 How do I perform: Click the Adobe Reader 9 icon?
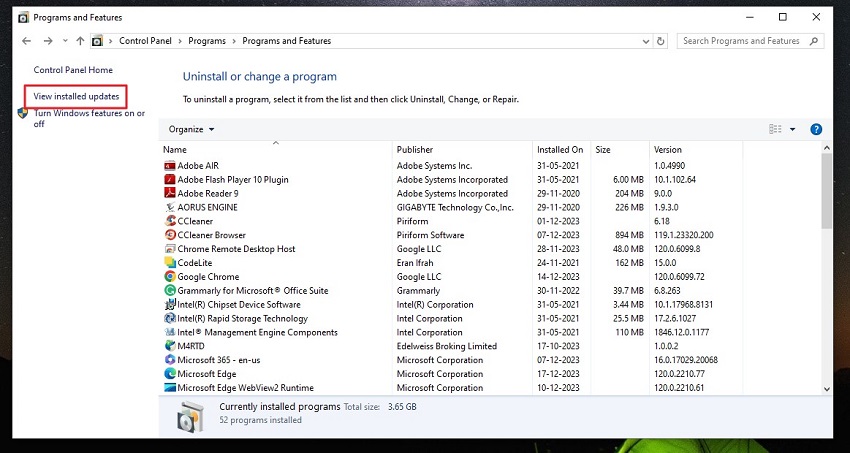(x=170, y=193)
